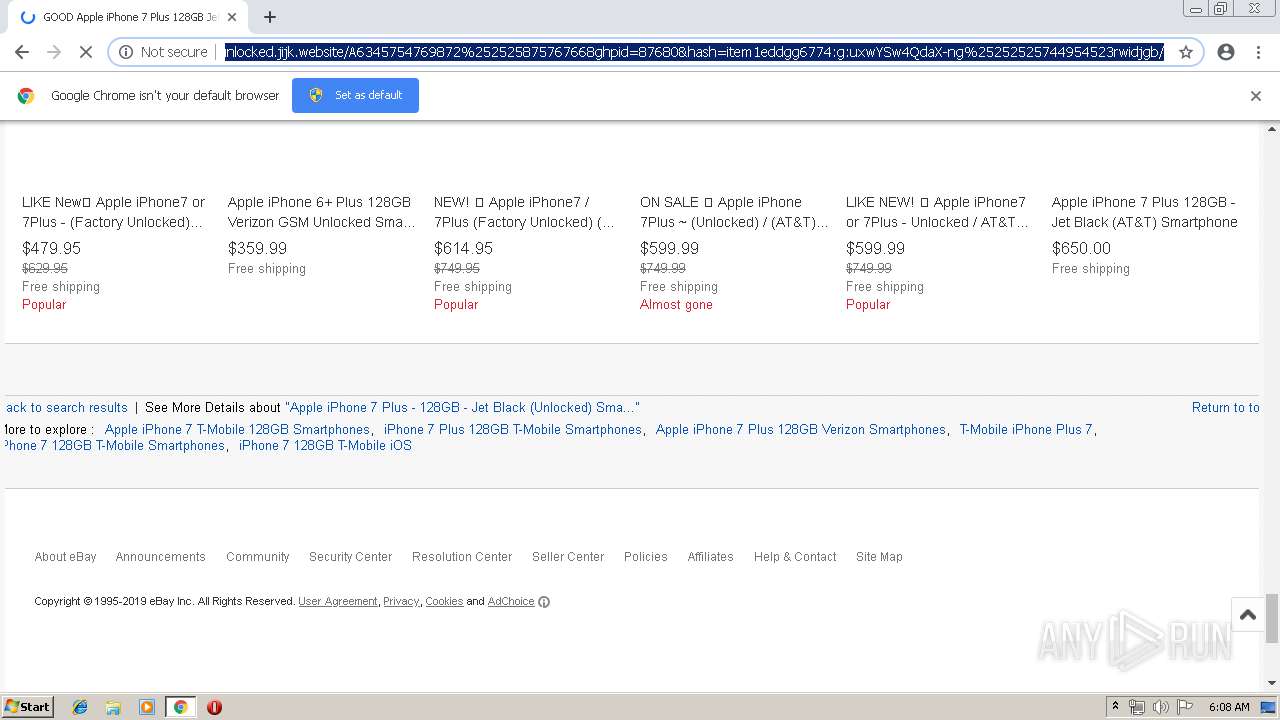This screenshot has width=1280, height=720.
Task: Open the Privacy link in copyright line
Action: (401, 601)
